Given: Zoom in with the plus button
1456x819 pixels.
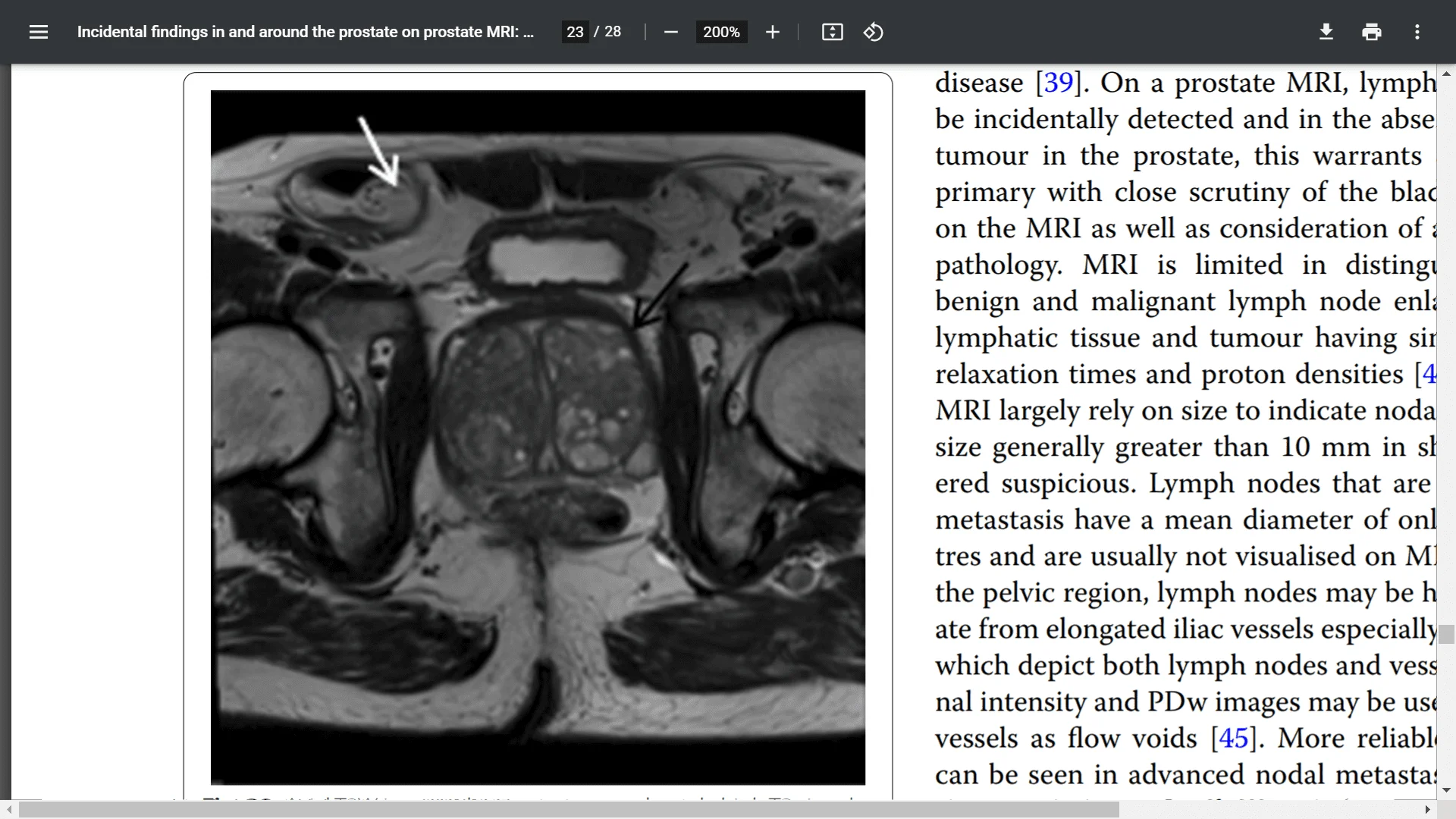Looking at the screenshot, I should [772, 32].
